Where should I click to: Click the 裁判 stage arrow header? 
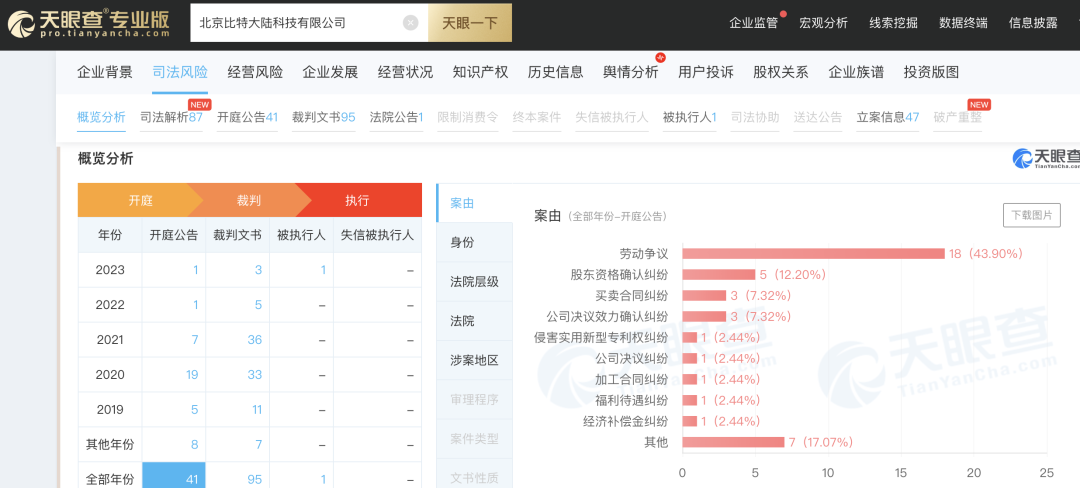click(x=249, y=200)
